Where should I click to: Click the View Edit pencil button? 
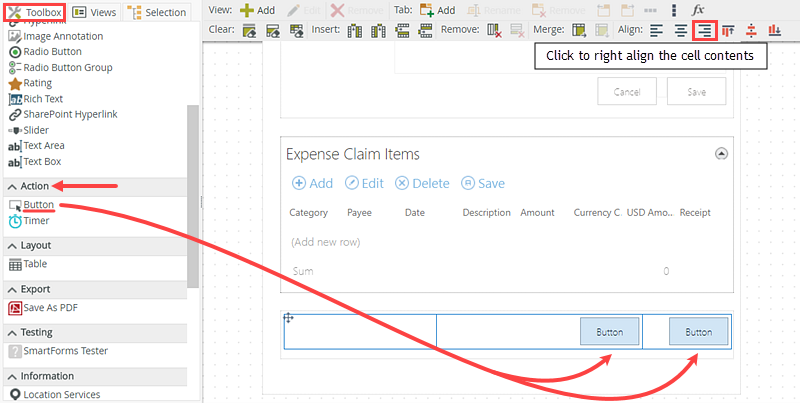click(304, 10)
